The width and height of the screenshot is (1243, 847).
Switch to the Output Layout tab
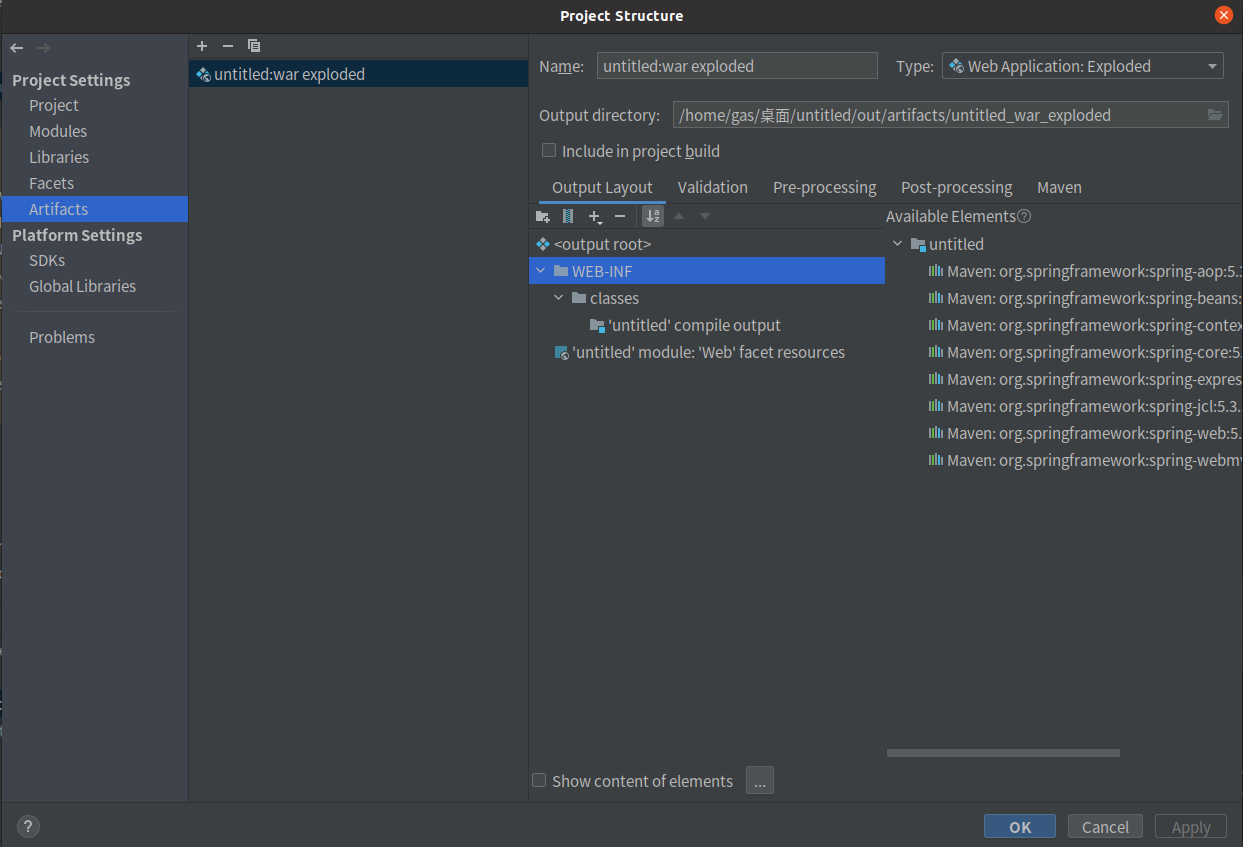click(x=602, y=187)
